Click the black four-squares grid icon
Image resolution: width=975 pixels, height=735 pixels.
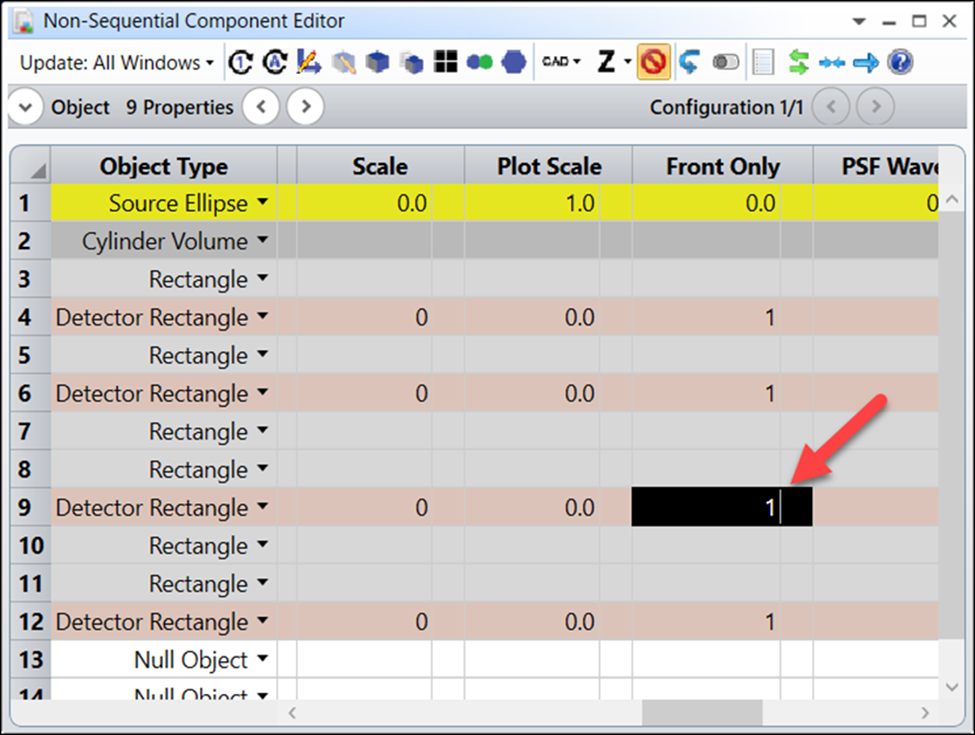point(446,62)
